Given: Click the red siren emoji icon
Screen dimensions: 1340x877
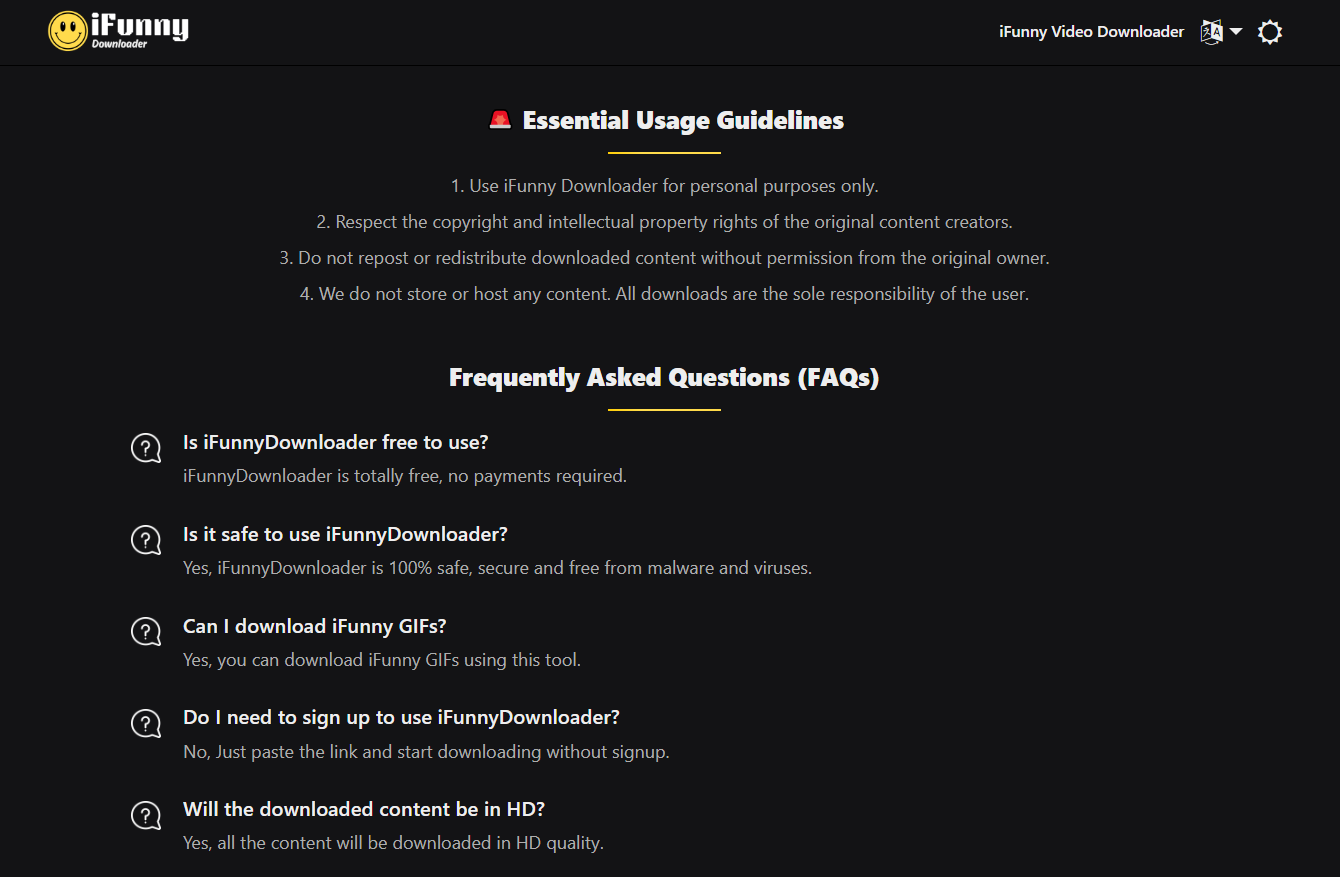Looking at the screenshot, I should (x=500, y=120).
